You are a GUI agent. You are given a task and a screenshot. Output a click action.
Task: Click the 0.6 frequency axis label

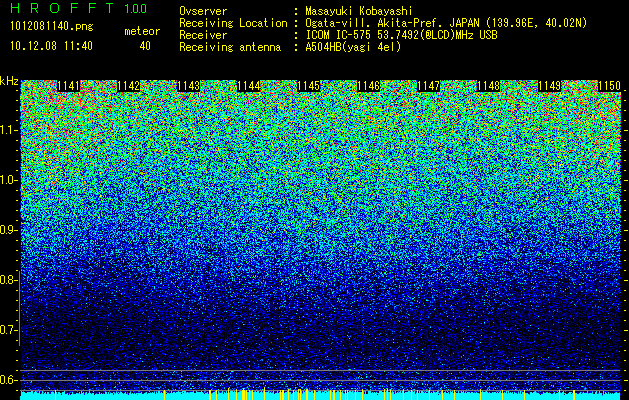click(x=8, y=380)
